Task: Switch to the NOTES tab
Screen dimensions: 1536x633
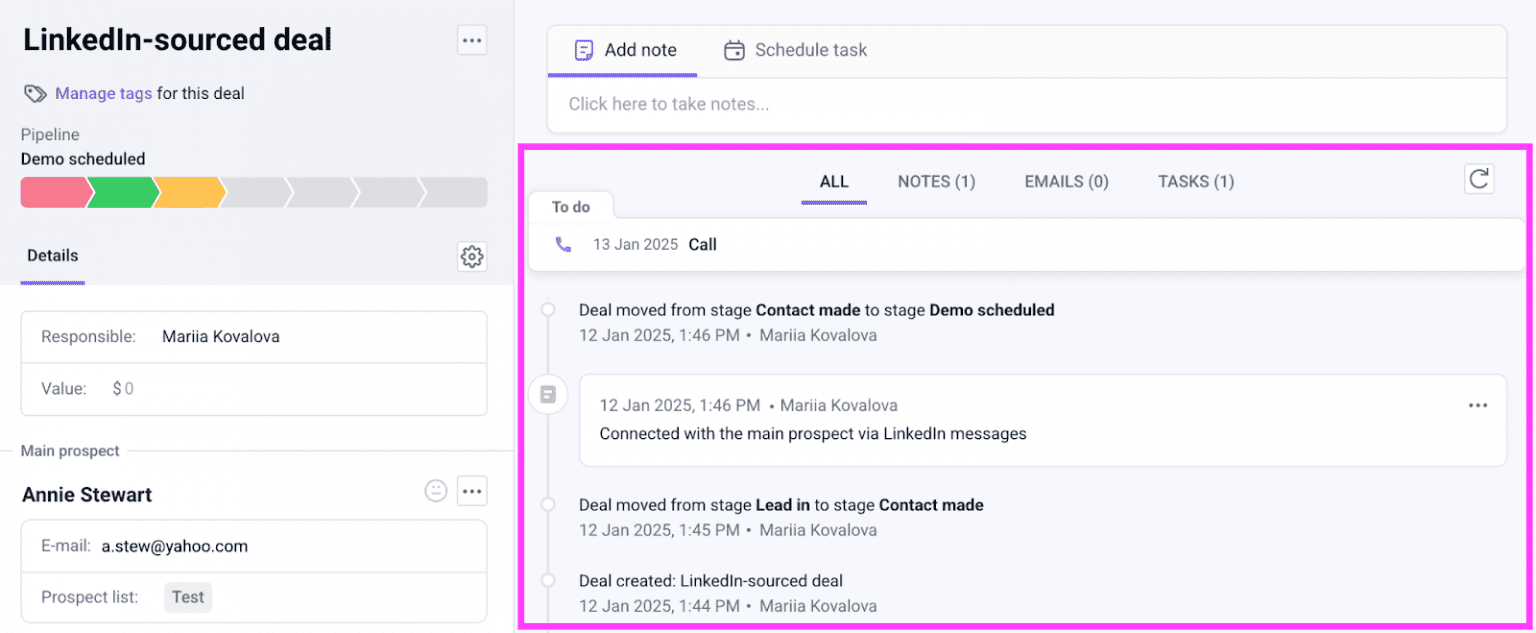Action: point(935,181)
